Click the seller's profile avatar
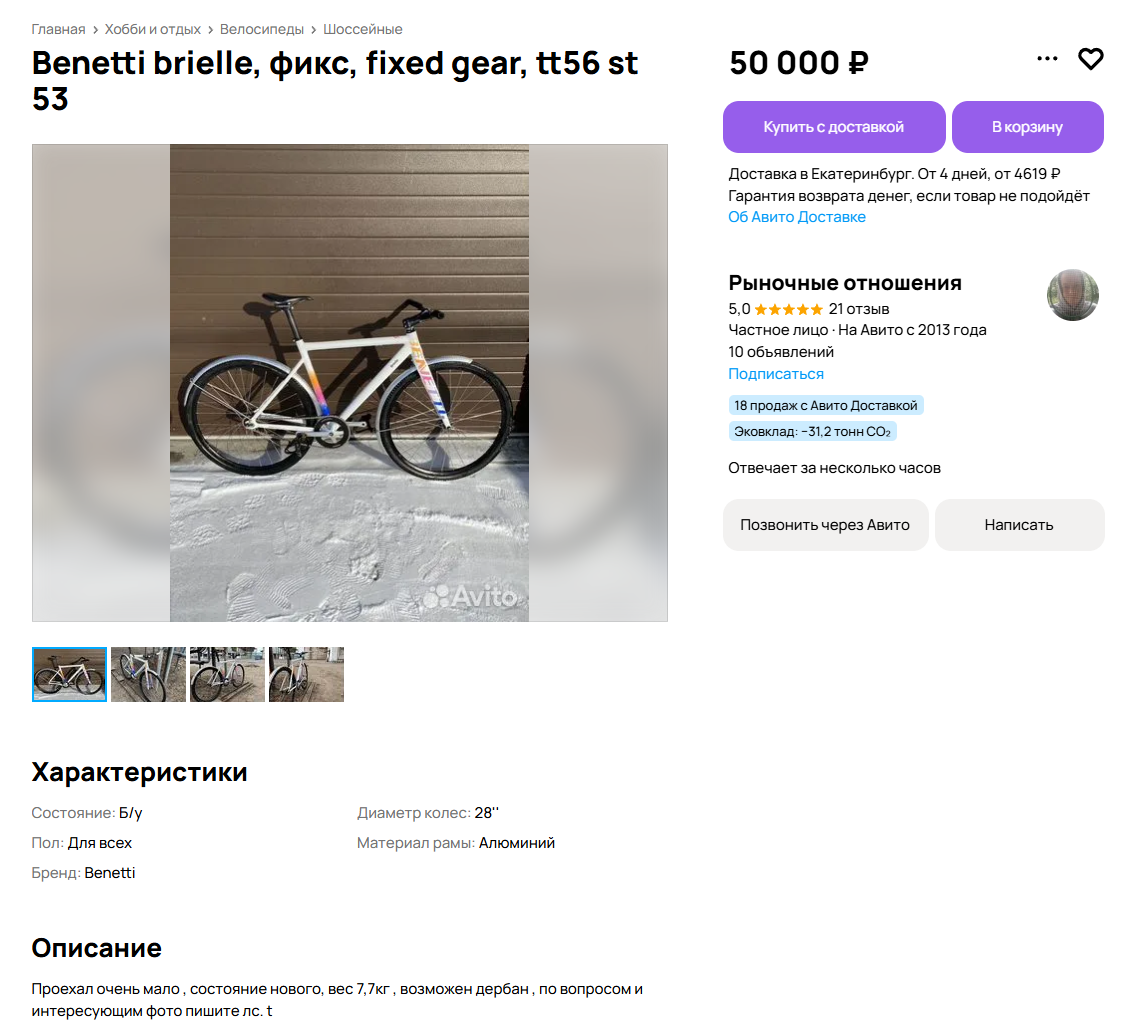The image size is (1132, 1030). [x=1072, y=294]
